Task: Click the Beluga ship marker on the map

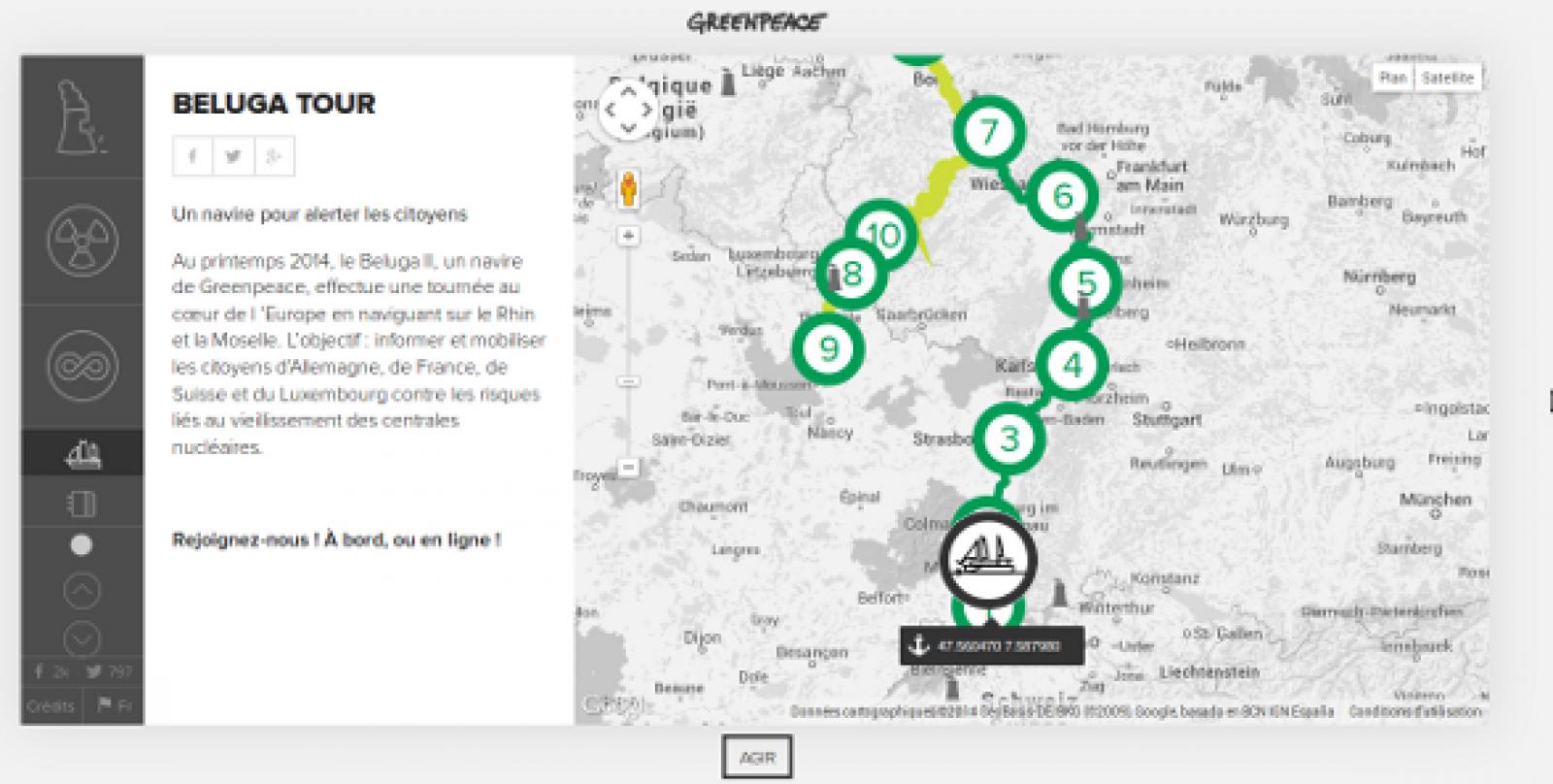Action: [x=988, y=561]
